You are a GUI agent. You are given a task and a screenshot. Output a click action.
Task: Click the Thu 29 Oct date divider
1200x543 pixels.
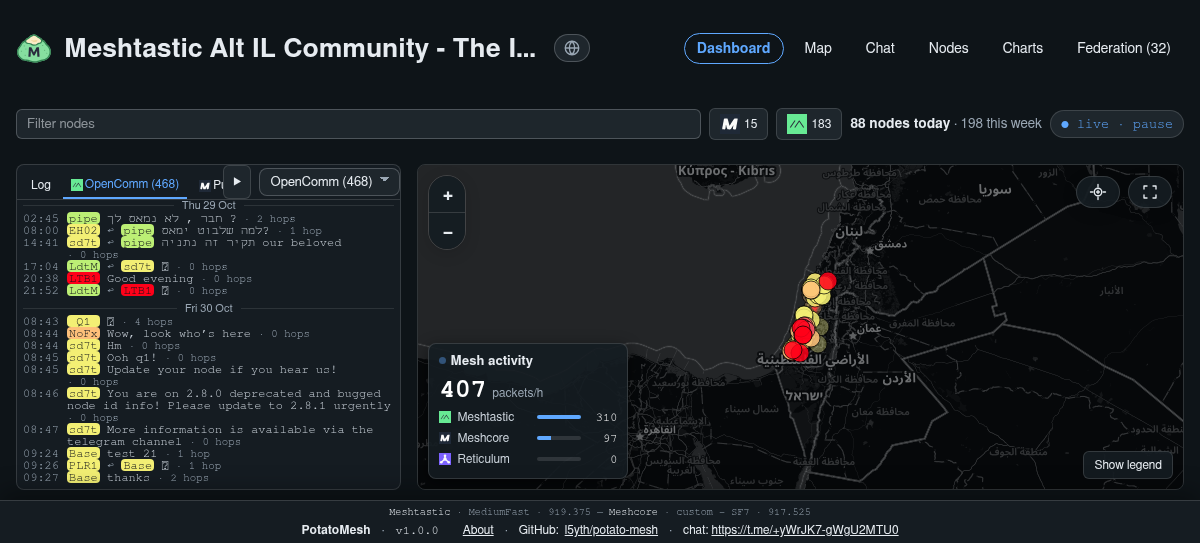coord(209,204)
